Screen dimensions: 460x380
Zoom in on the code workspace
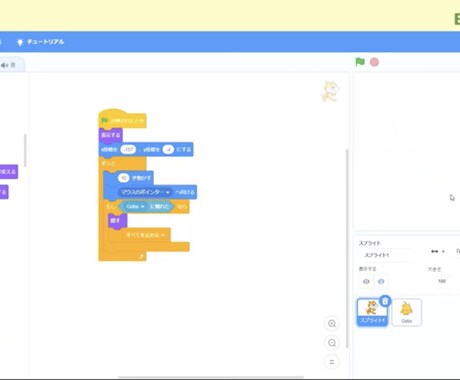pos(332,323)
